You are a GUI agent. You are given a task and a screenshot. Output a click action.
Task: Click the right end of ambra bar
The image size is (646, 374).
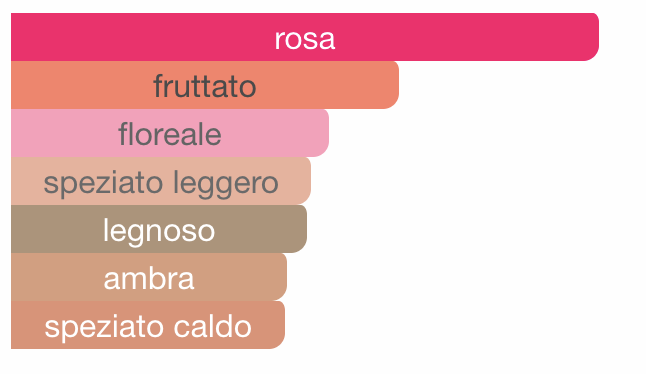click(x=278, y=277)
